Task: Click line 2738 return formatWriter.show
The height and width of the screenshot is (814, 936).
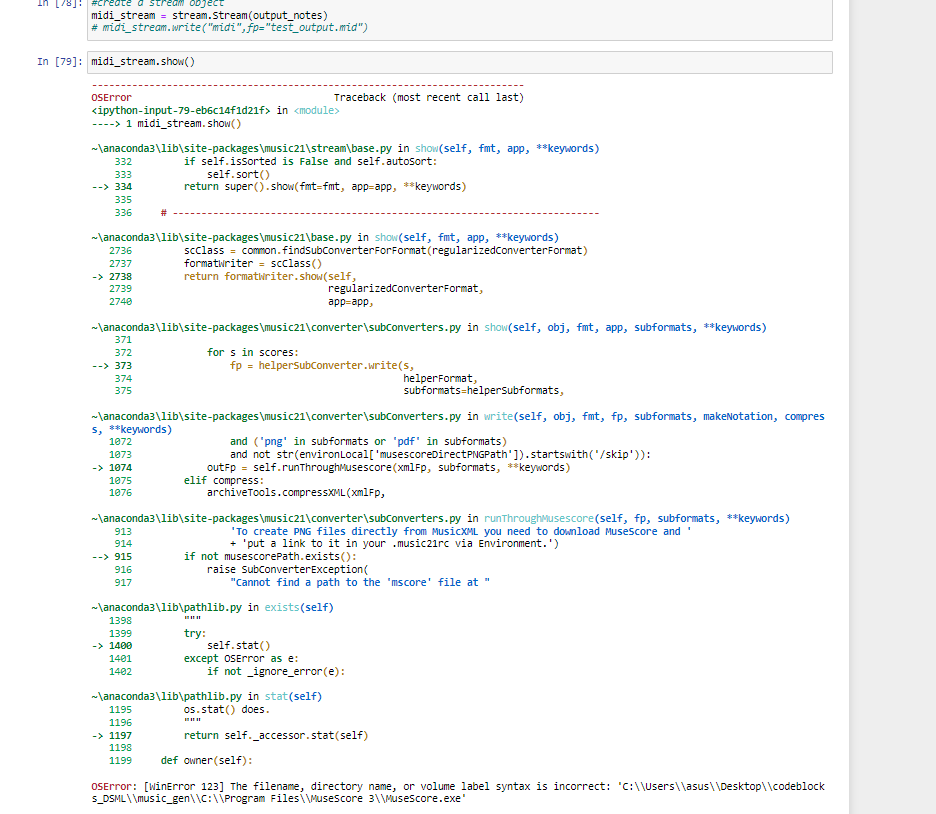Action: click(x=270, y=276)
